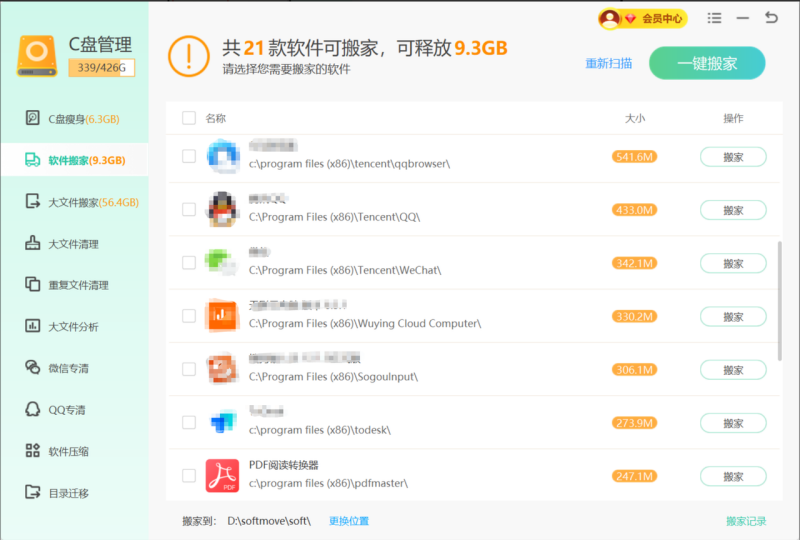Check the WeChat row checkbox
Image resolution: width=800 pixels, height=540 pixels.
point(189,262)
